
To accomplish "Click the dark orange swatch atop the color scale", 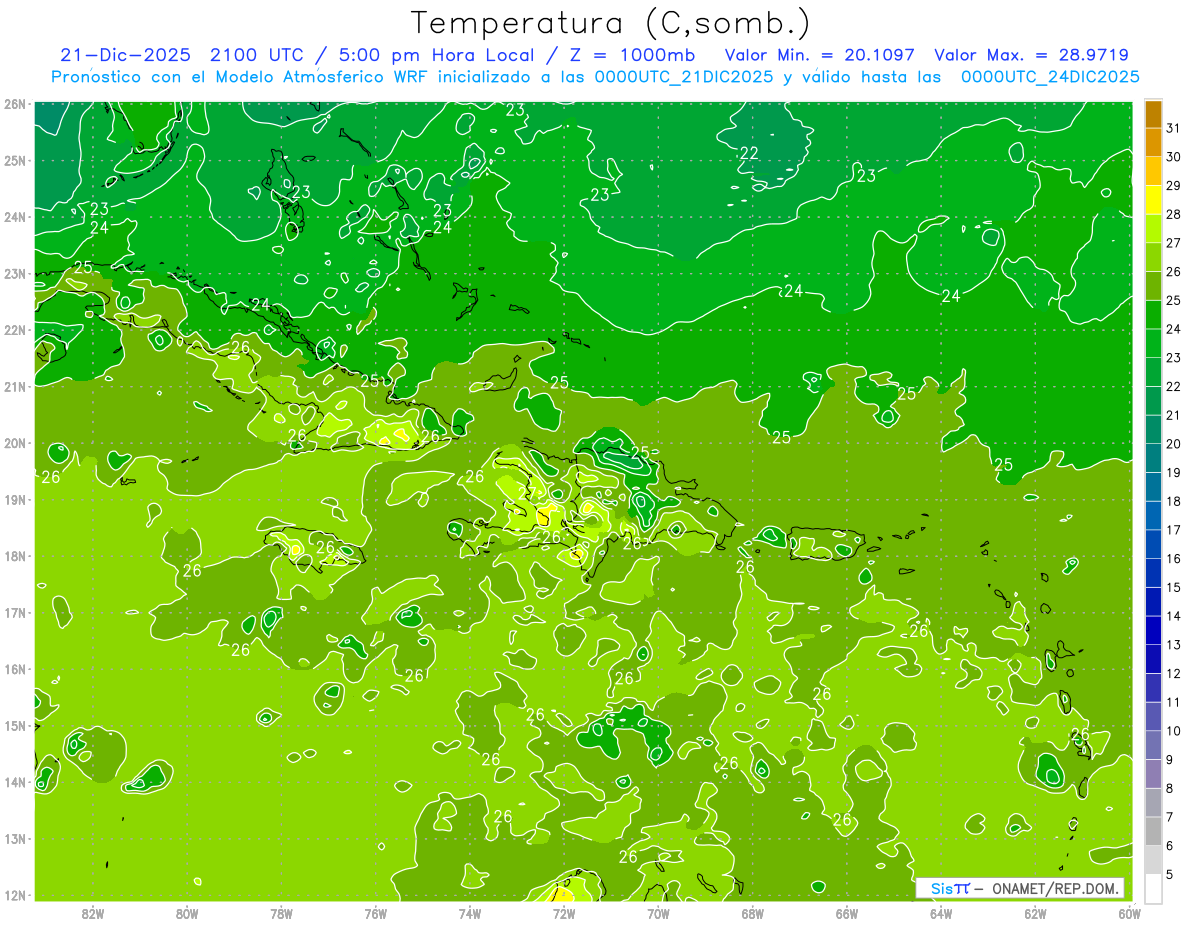I will click(x=1153, y=114).
